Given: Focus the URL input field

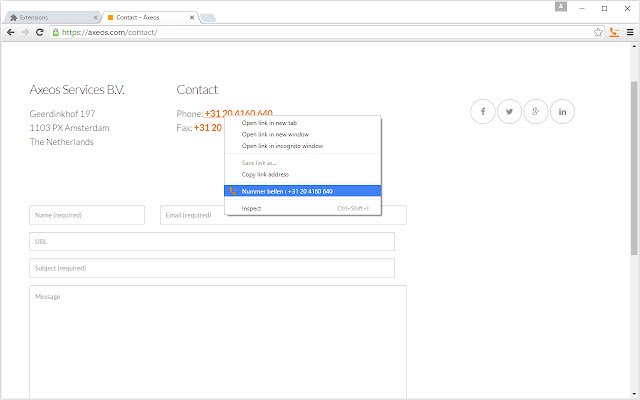Looking at the screenshot, I should (x=212, y=242).
